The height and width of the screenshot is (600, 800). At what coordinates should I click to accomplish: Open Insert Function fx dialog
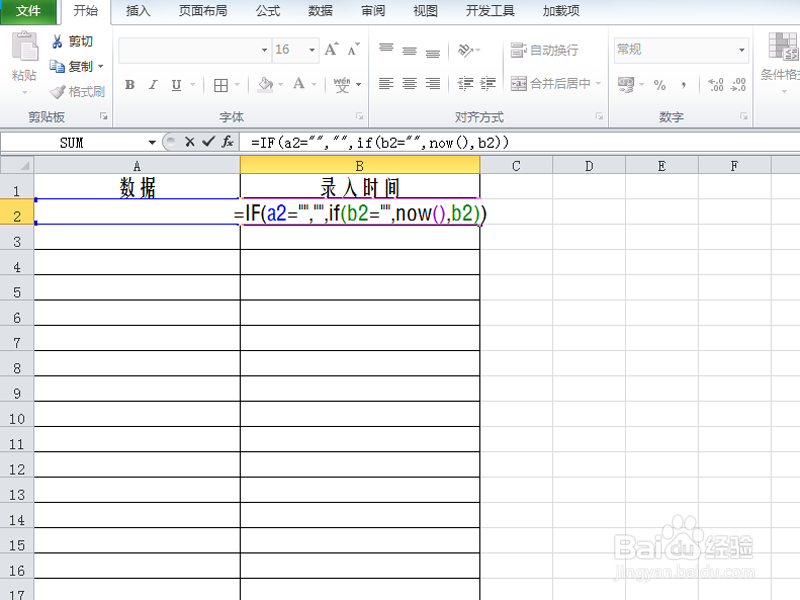pyautogui.click(x=227, y=142)
